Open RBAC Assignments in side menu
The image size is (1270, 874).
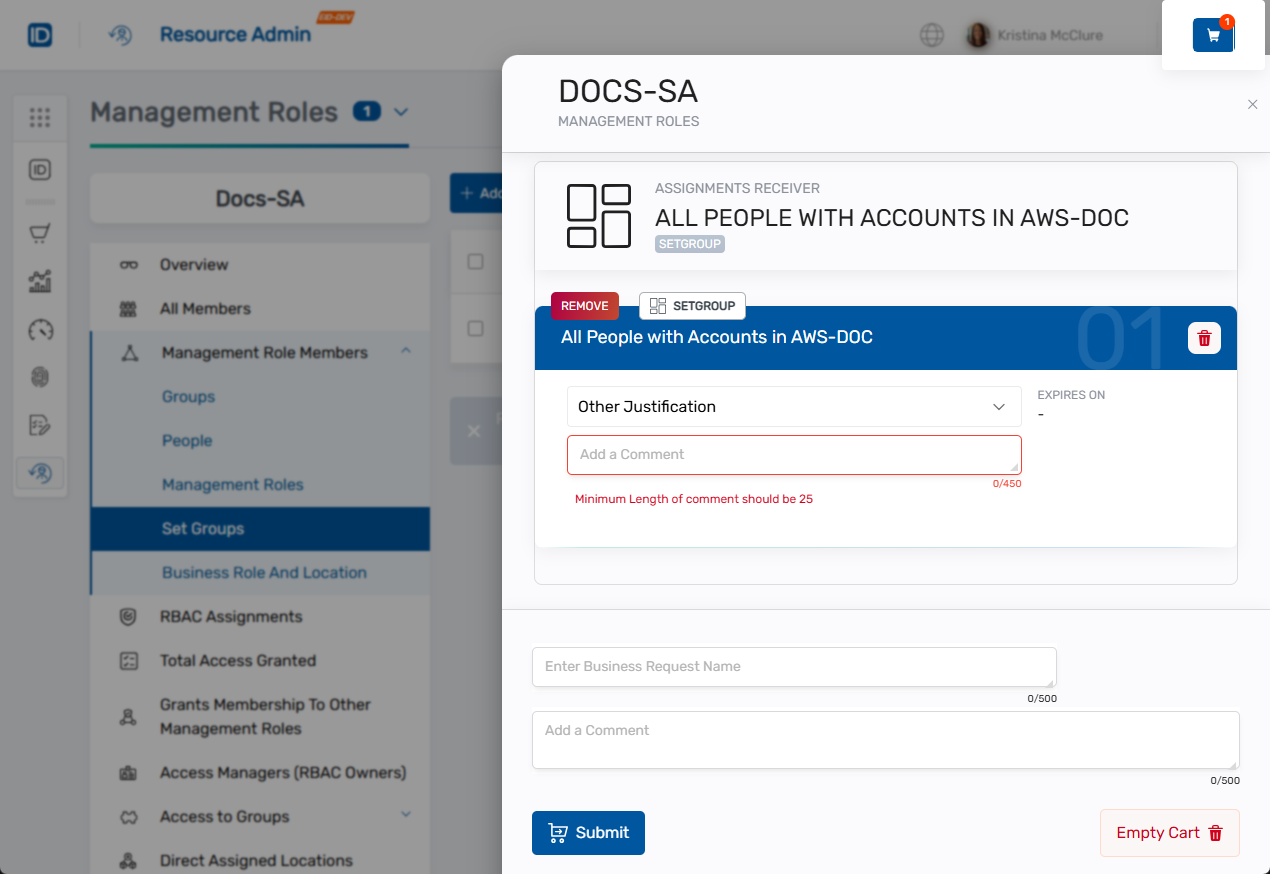point(230,617)
